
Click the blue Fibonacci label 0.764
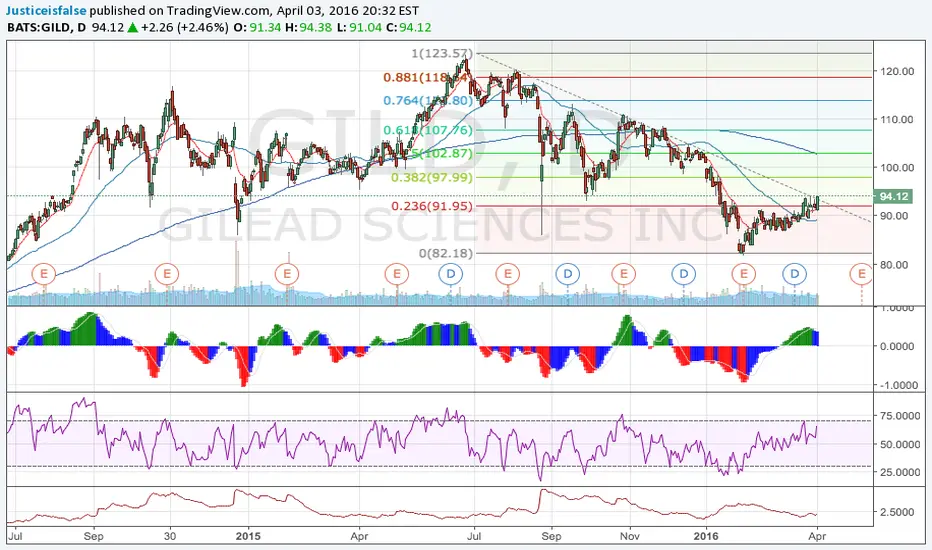point(428,100)
